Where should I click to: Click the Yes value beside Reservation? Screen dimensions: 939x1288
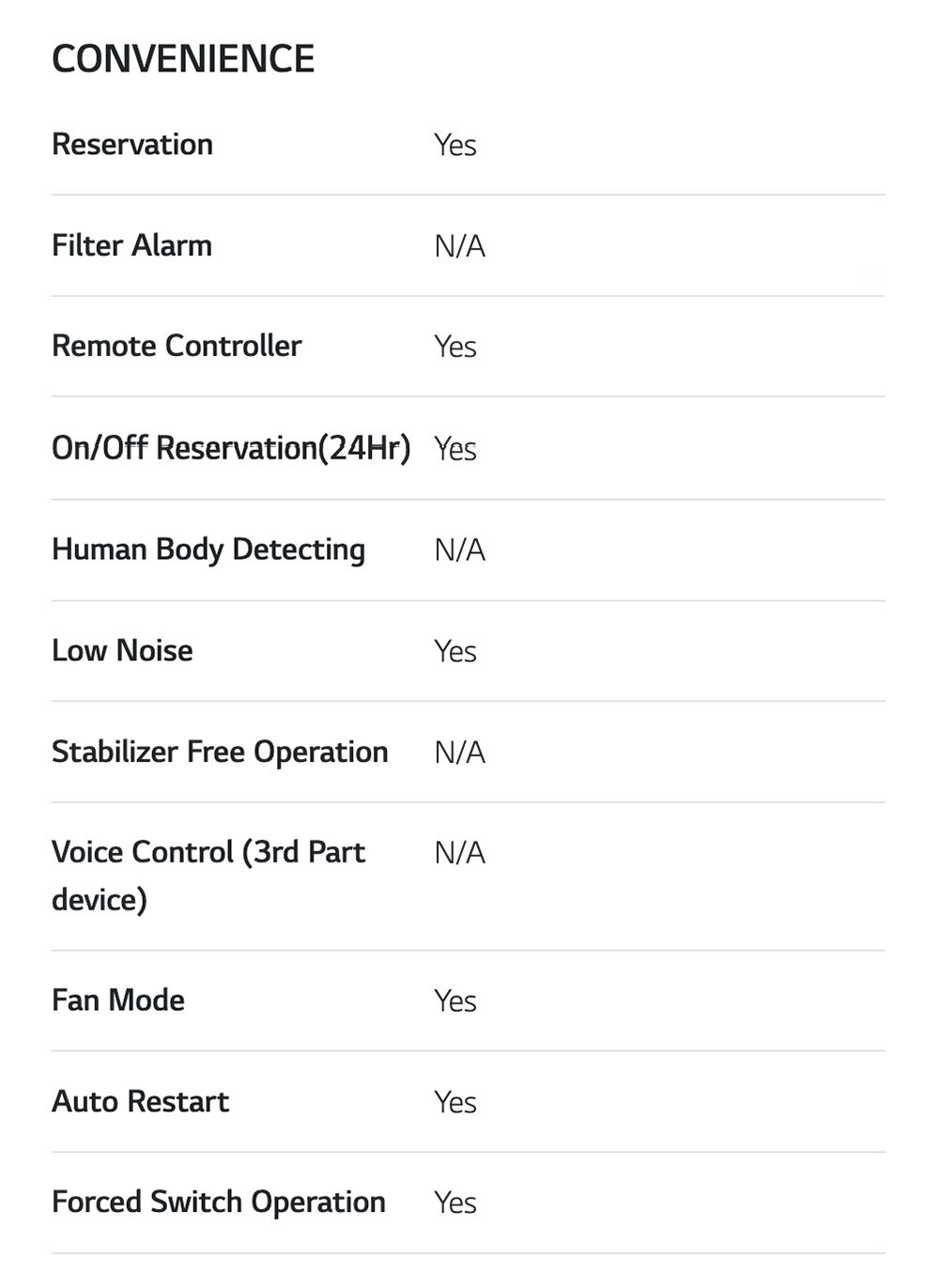pos(455,146)
